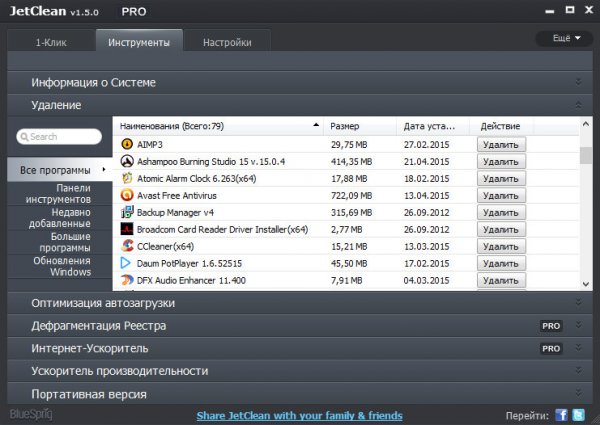Focus the Search input field
Screen dimensions: 600x425
[x=59, y=137]
